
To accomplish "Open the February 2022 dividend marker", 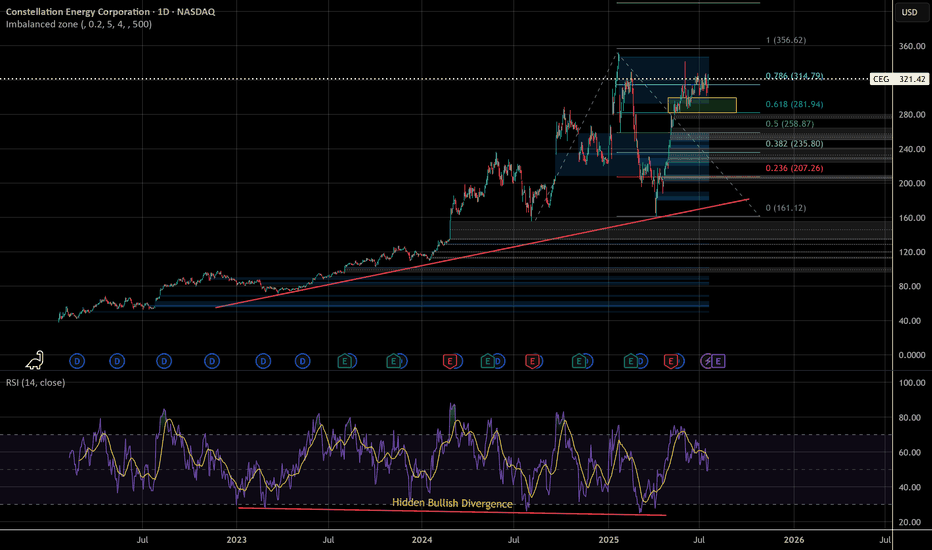I will pos(77,361).
